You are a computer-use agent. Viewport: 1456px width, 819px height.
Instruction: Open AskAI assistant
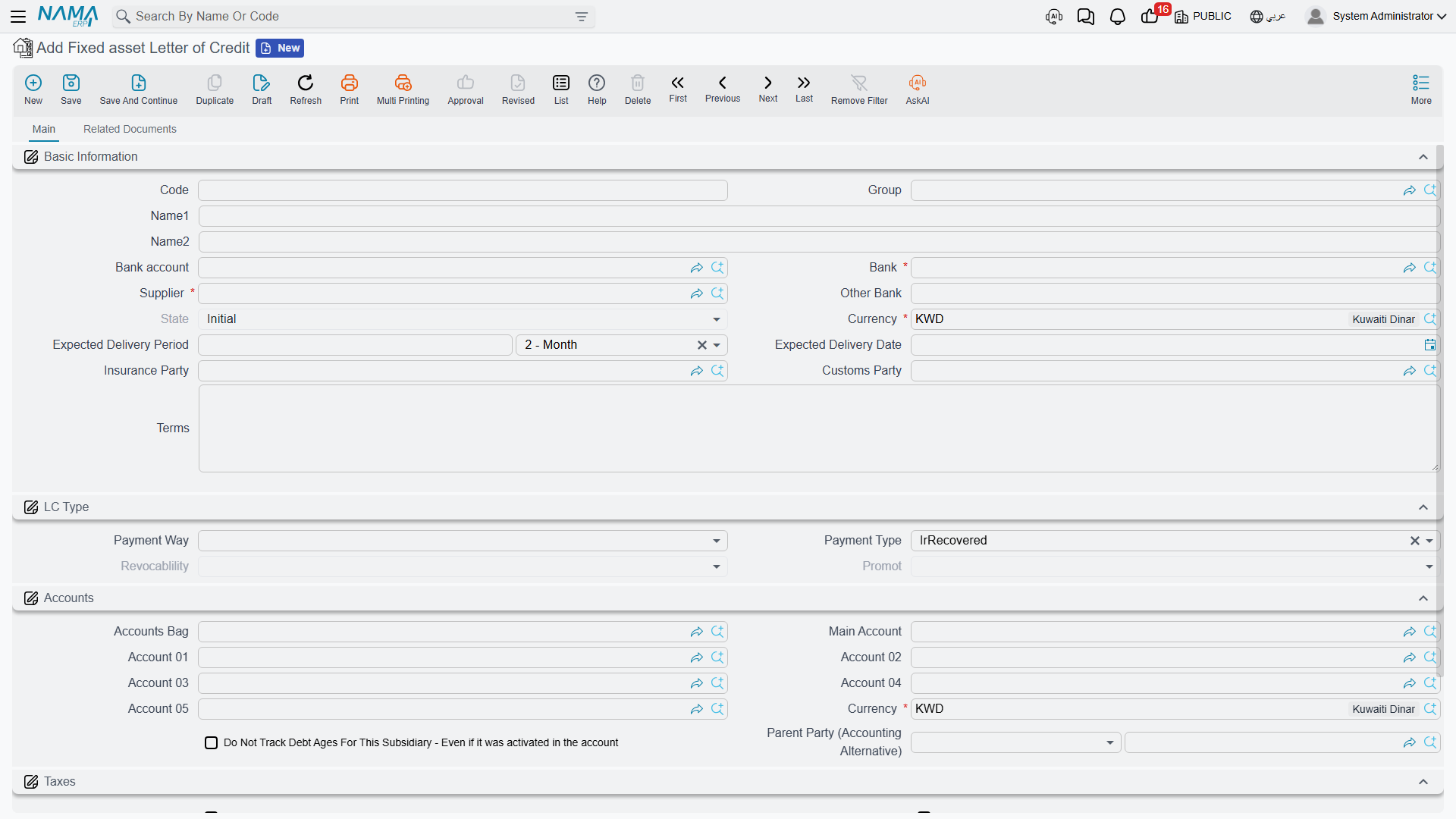[x=918, y=89]
